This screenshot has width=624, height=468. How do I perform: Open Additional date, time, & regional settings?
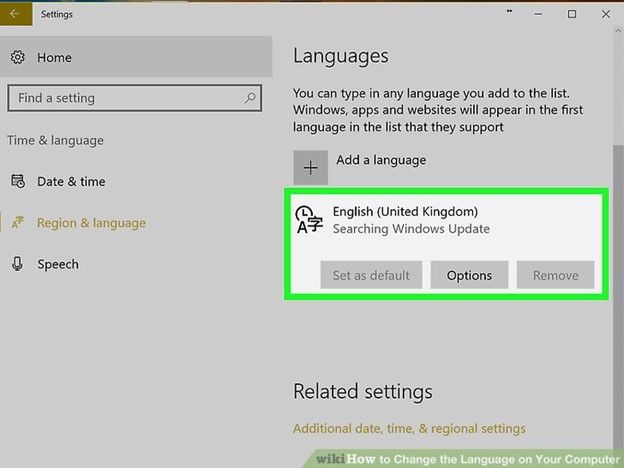click(x=409, y=429)
